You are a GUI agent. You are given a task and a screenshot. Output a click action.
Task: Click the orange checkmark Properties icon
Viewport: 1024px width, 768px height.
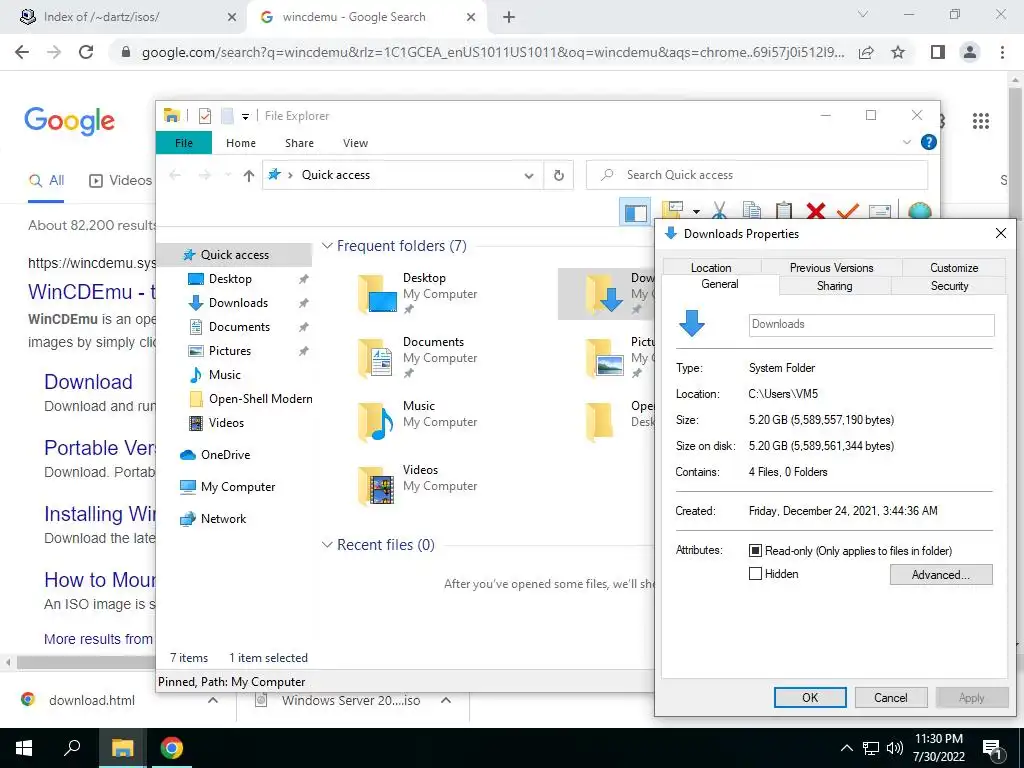[x=848, y=211]
